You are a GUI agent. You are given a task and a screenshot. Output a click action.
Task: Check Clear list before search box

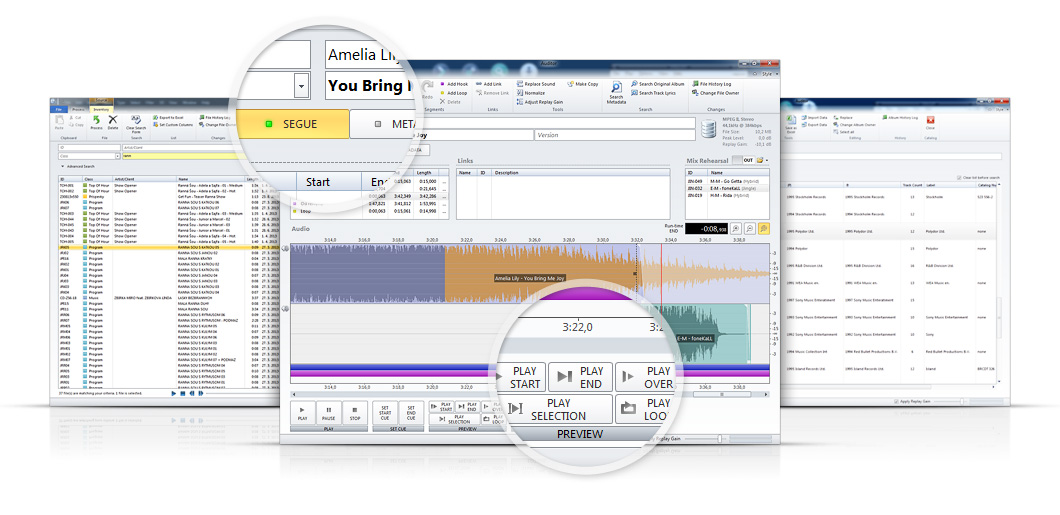click(x=959, y=178)
